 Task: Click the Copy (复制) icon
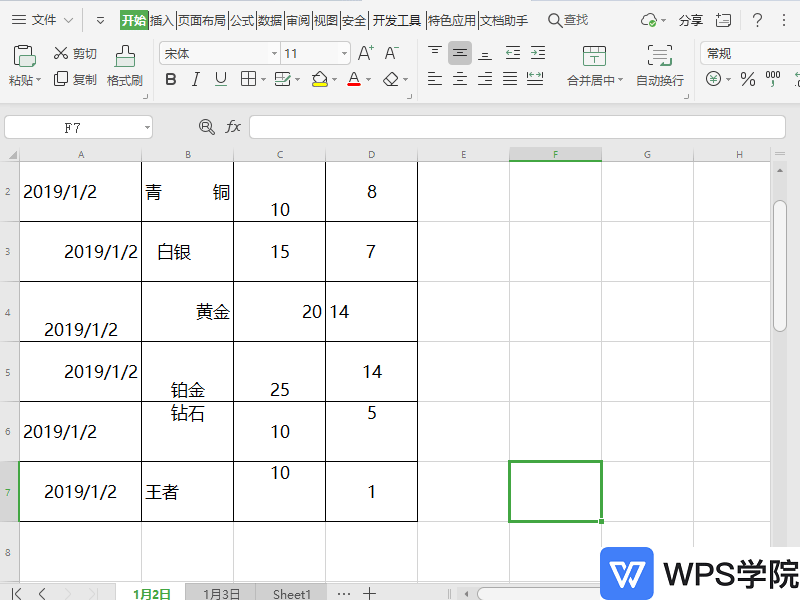click(x=61, y=80)
